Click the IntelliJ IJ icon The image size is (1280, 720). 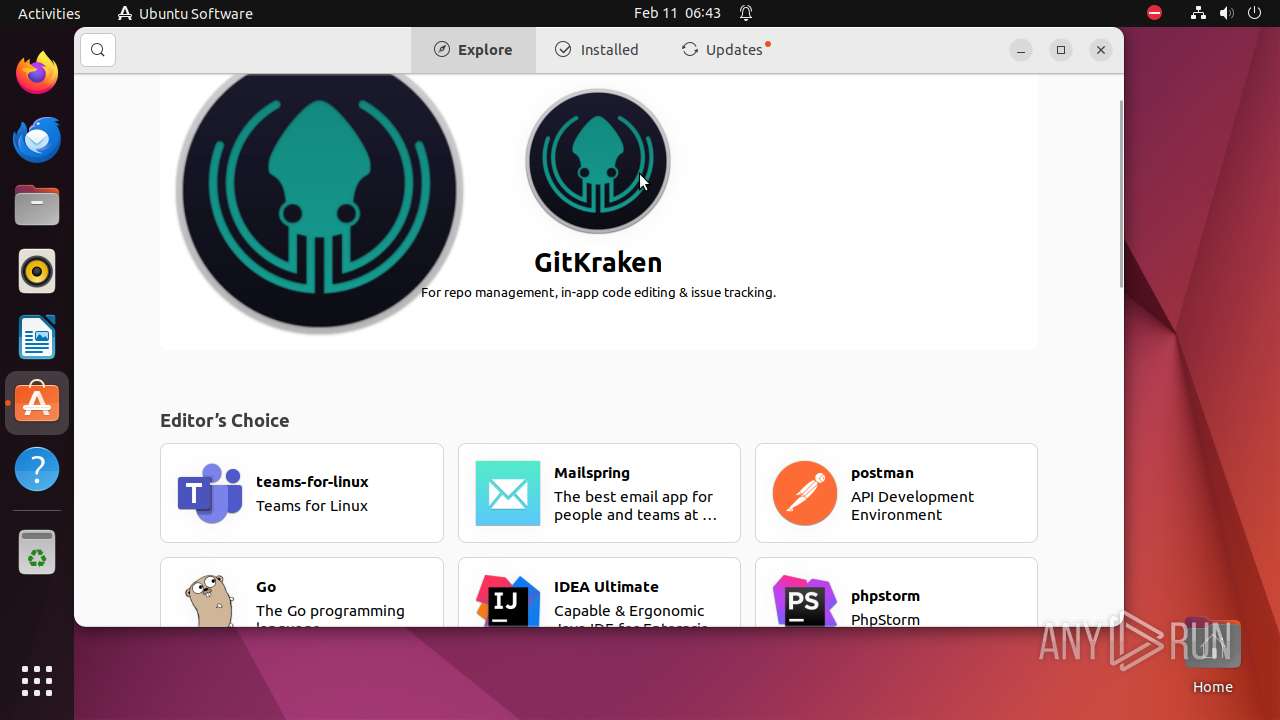pos(508,600)
